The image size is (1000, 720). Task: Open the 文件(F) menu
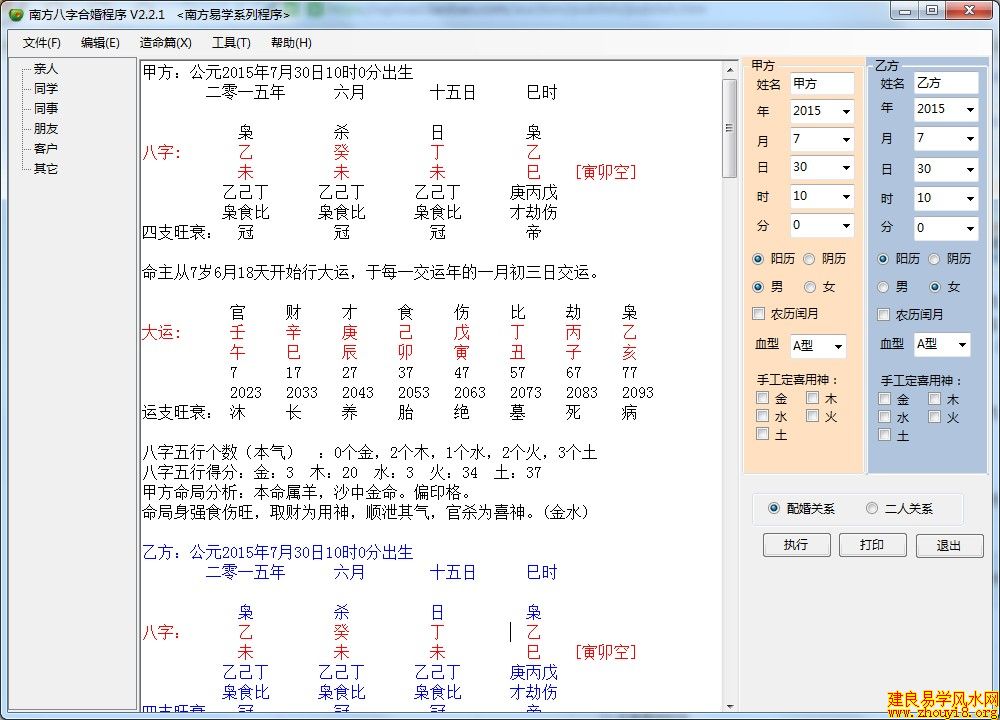pos(41,43)
